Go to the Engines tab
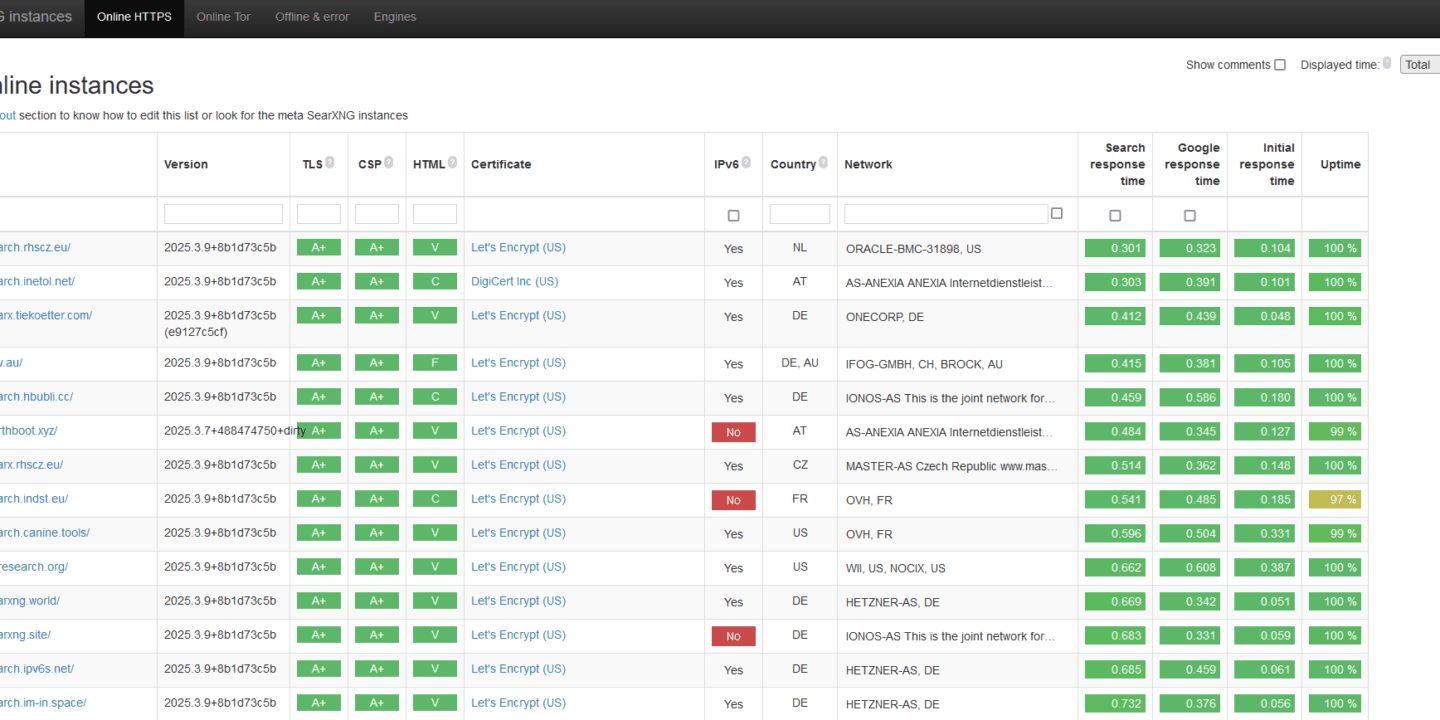This screenshot has height=720, width=1440. [395, 17]
